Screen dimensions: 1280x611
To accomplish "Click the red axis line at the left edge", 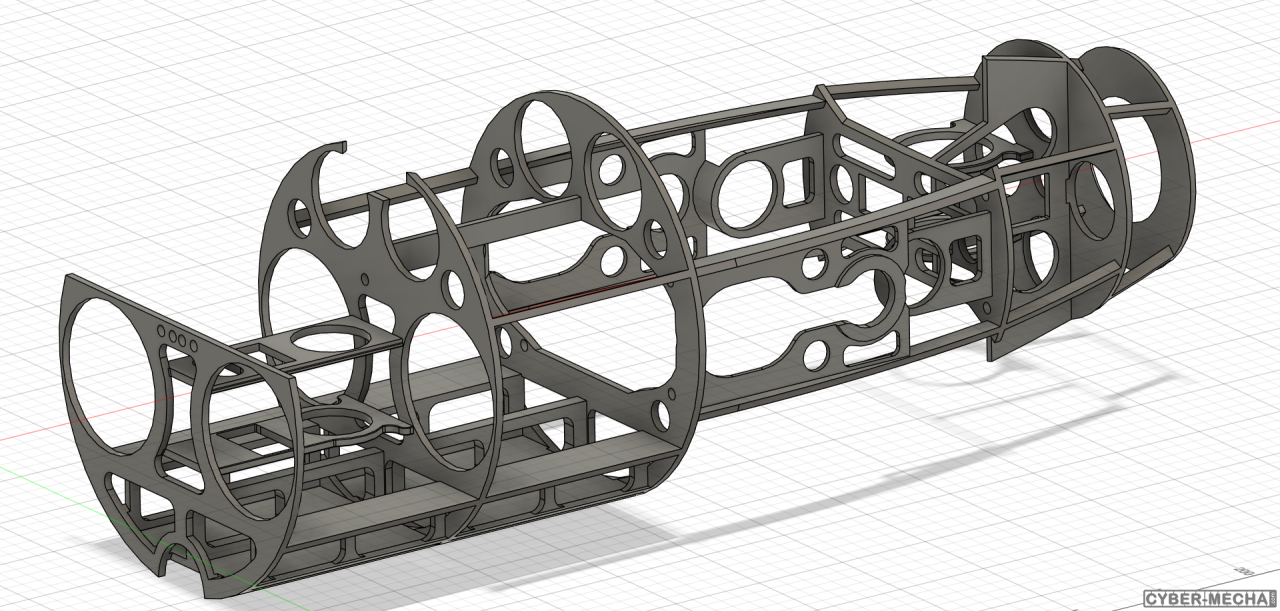I will point(20,436).
